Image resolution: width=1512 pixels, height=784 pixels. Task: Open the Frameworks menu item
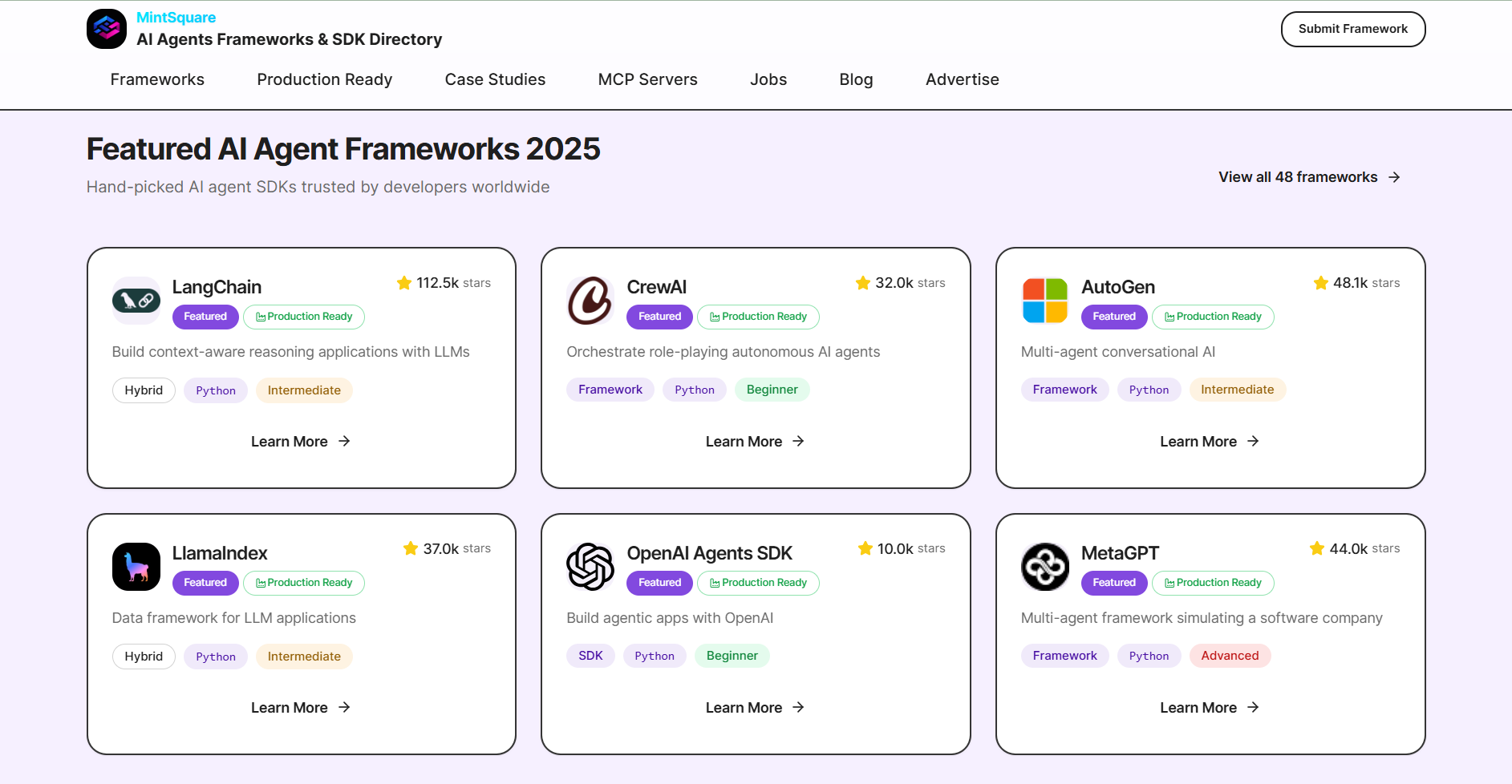(157, 79)
